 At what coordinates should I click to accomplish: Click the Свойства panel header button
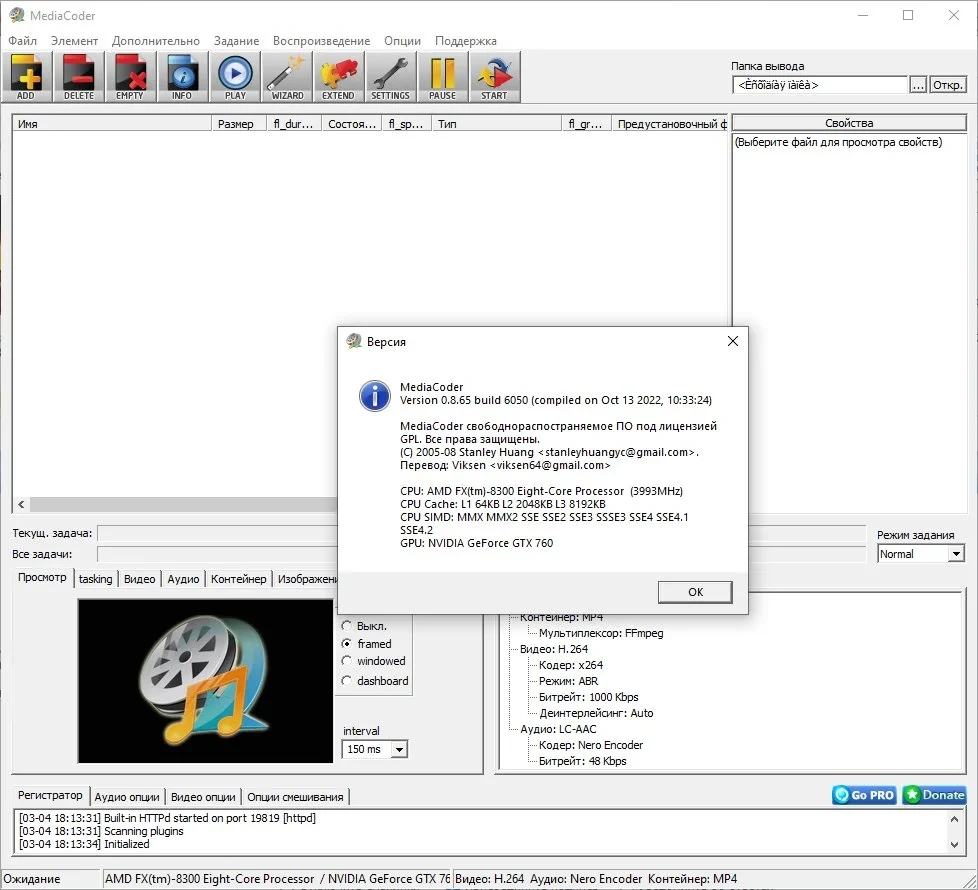pos(849,123)
